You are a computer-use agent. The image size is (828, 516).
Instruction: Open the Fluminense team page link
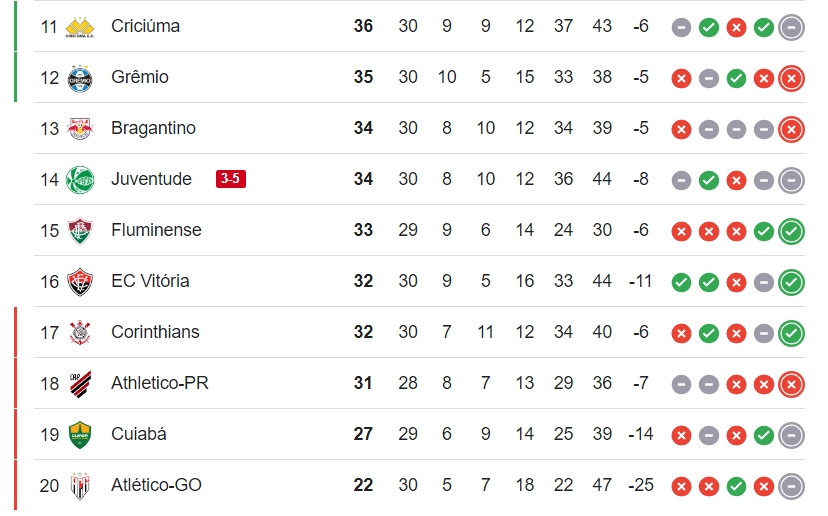(156, 230)
